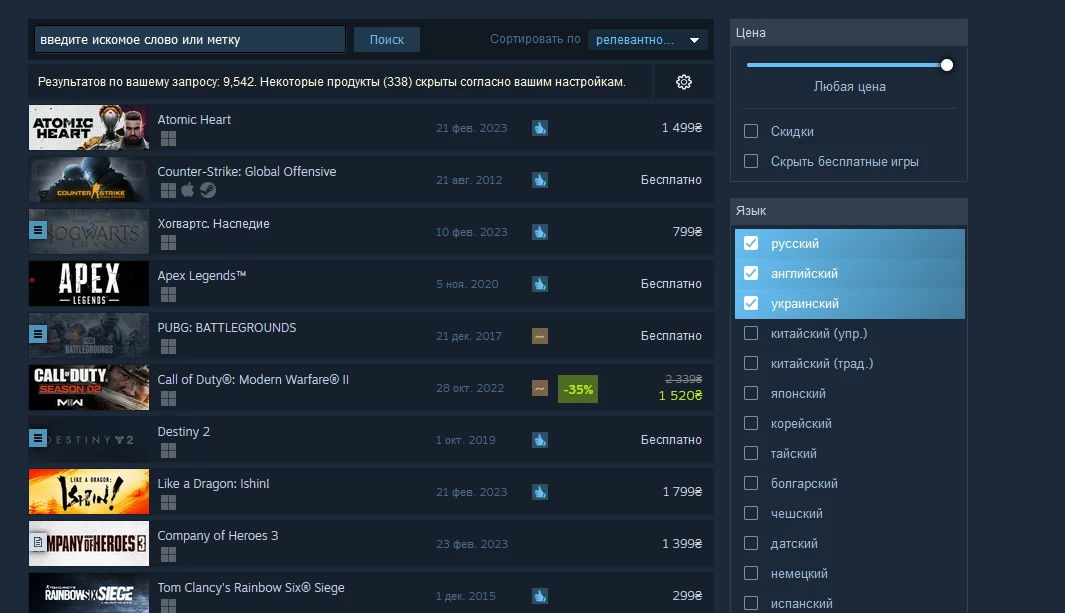Collapse the Язык filter panel header
Screen dimensions: 1065x613
pos(848,210)
